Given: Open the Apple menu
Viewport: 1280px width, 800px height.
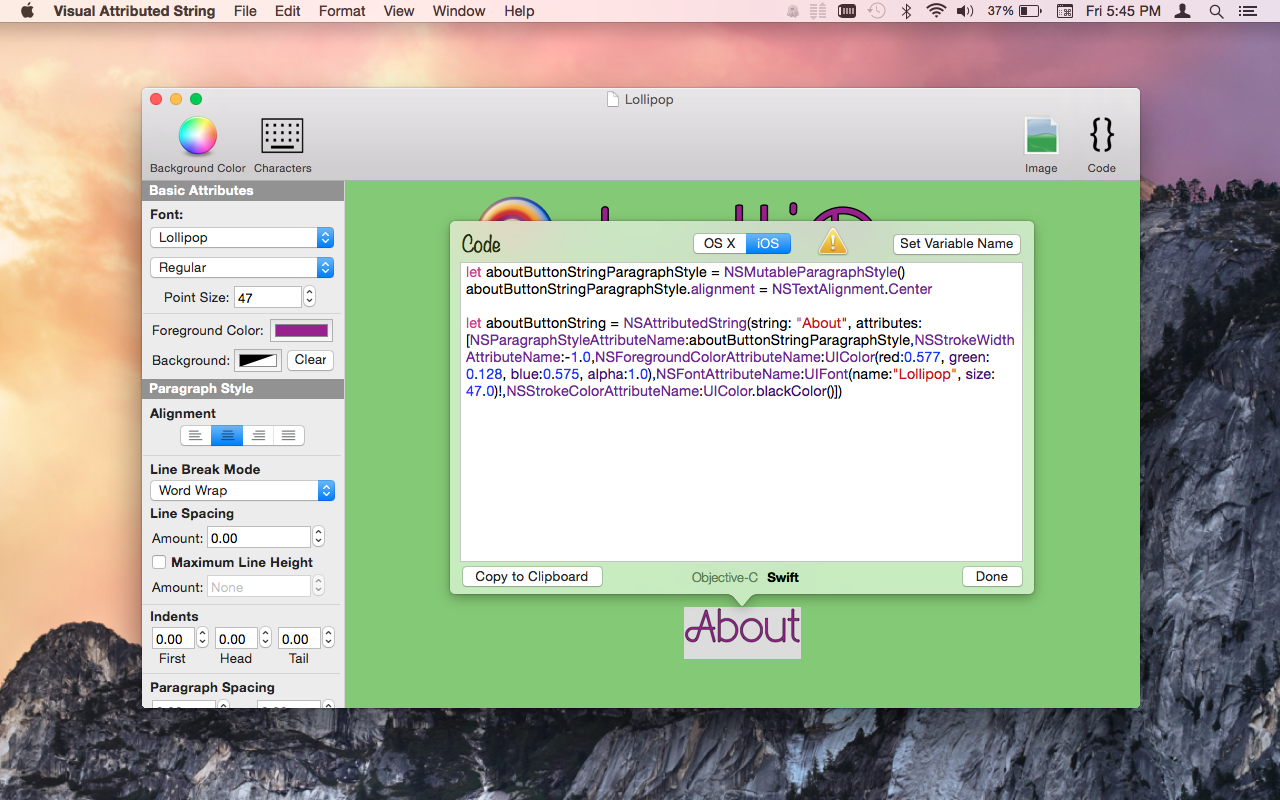Looking at the screenshot, I should (27, 11).
